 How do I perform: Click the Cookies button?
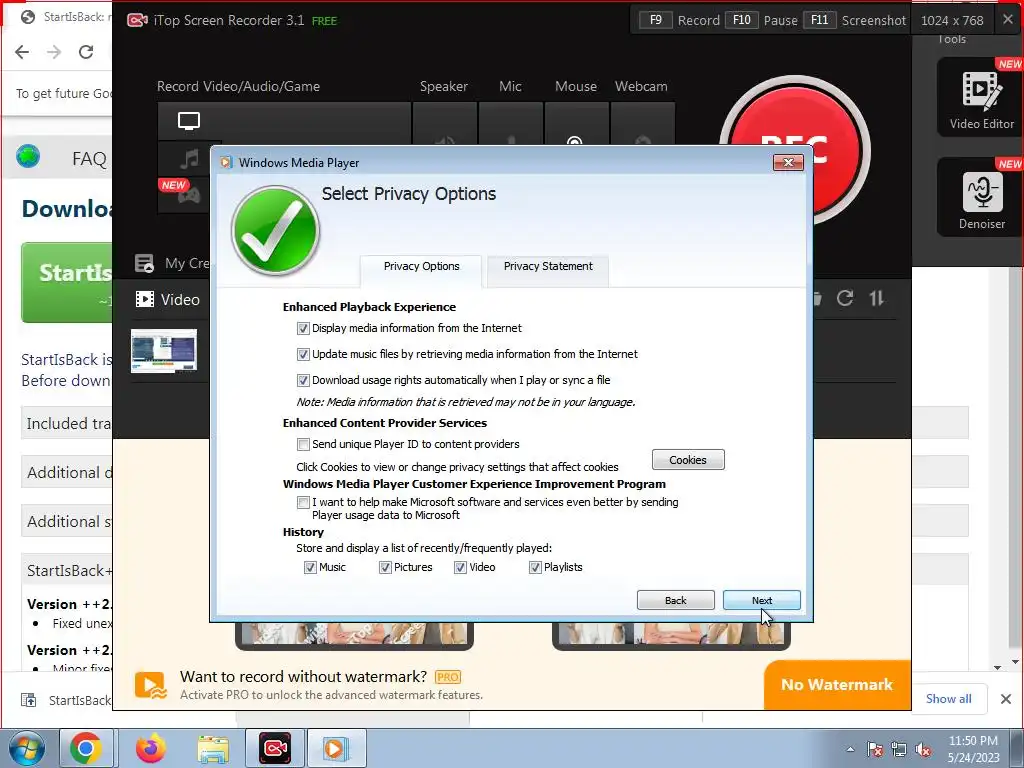688,460
